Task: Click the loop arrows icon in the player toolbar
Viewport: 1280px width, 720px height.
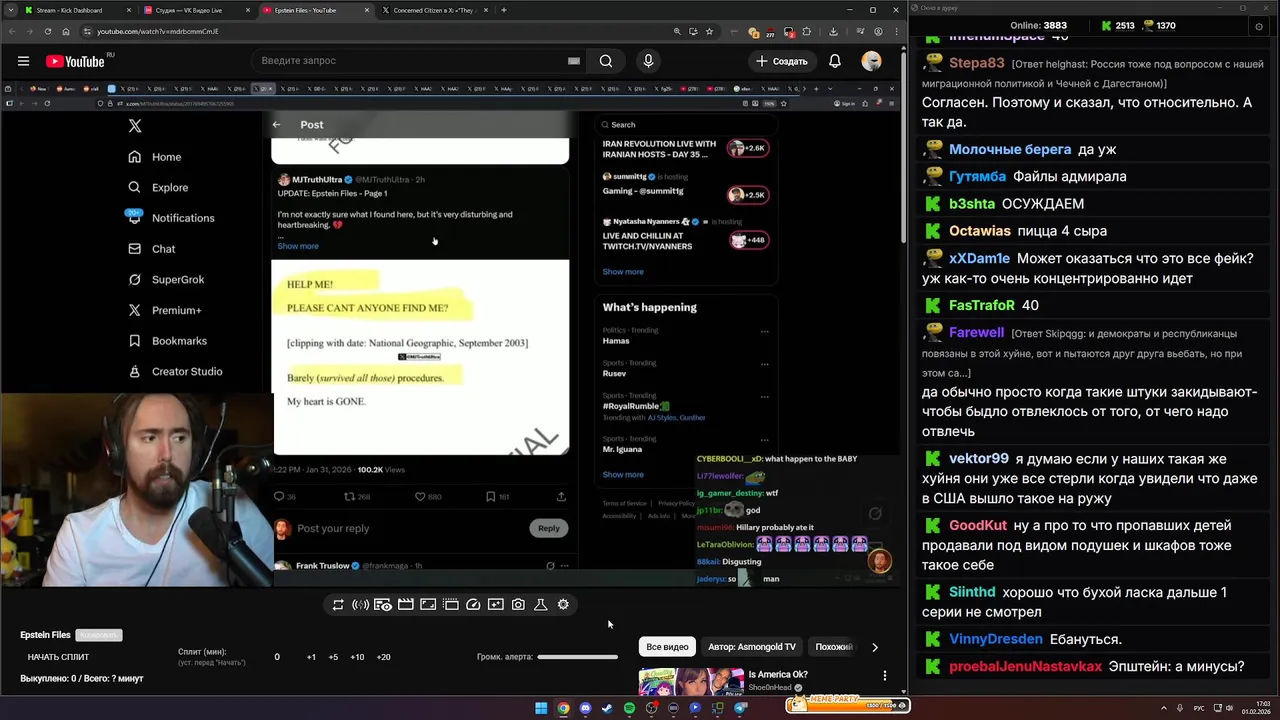Action: 338,605
